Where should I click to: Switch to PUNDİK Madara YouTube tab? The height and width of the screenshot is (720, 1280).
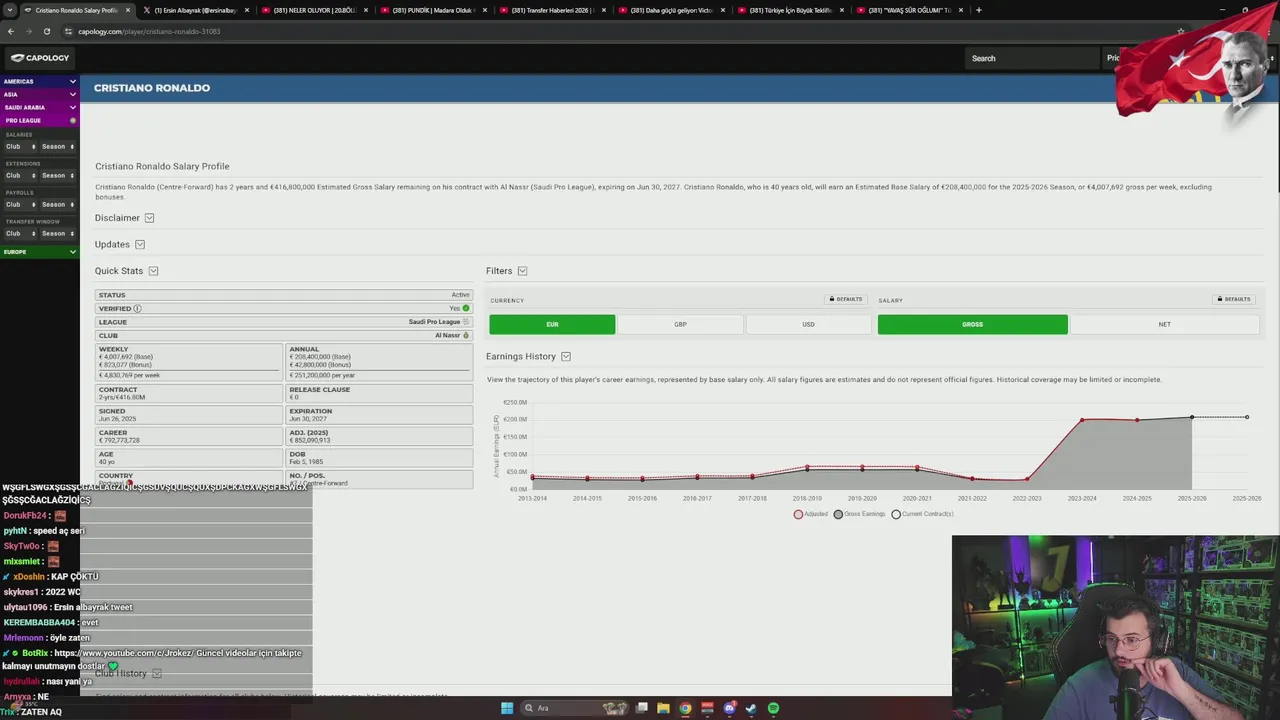(433, 10)
